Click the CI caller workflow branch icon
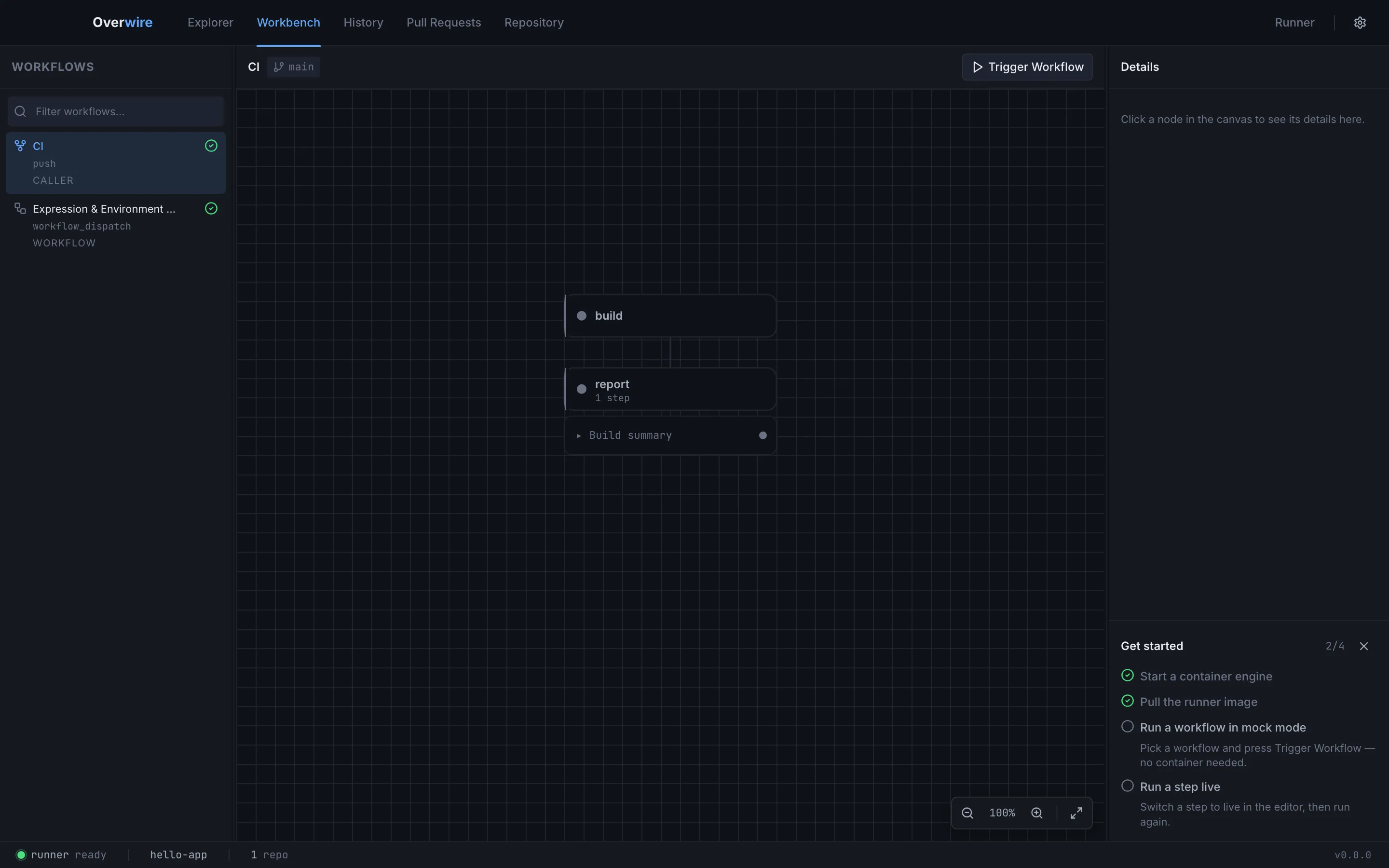This screenshot has height=868, width=1389. tap(20, 146)
